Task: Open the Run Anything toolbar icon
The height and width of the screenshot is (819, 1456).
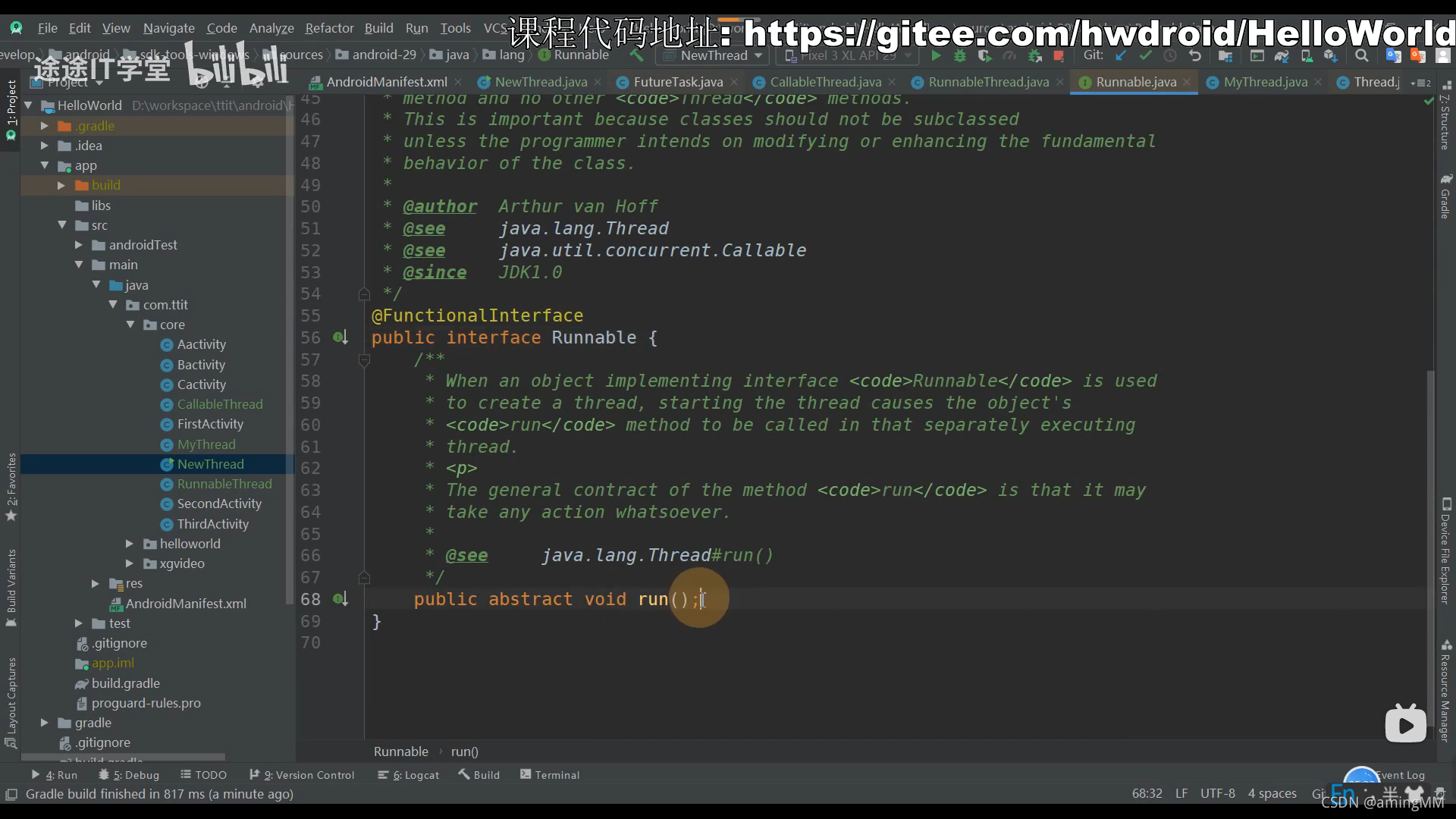Action: (1257, 55)
